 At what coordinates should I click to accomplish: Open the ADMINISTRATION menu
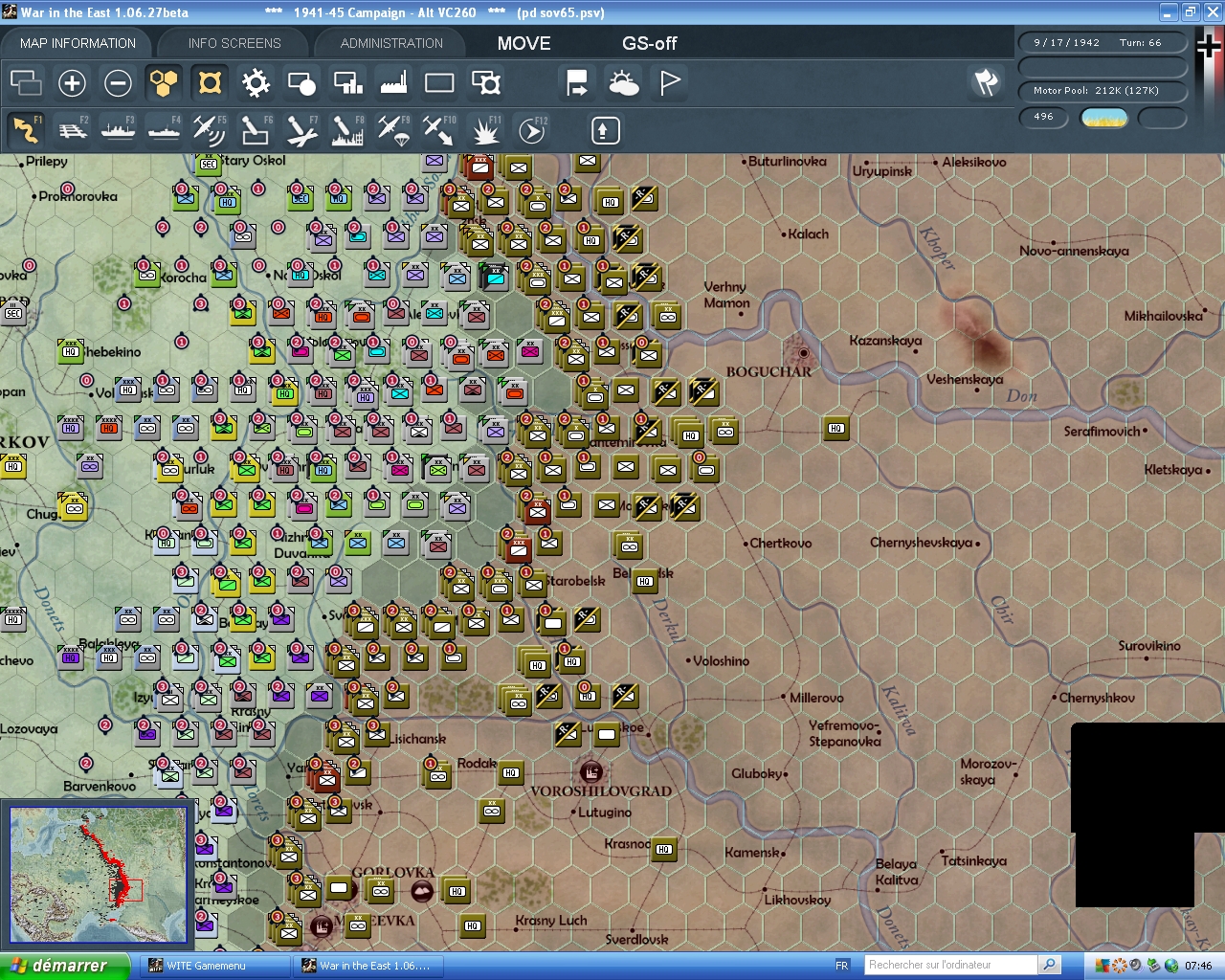click(x=390, y=42)
